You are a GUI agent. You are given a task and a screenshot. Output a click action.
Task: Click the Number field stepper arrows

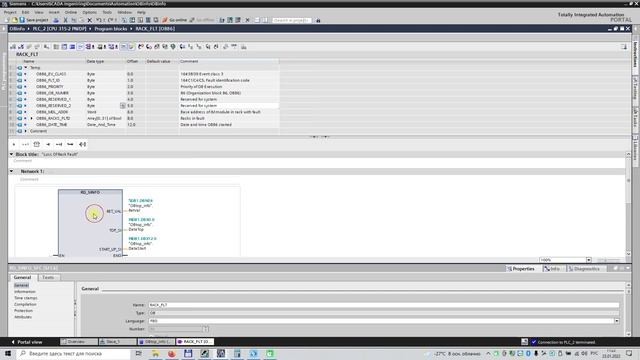coord(206,329)
